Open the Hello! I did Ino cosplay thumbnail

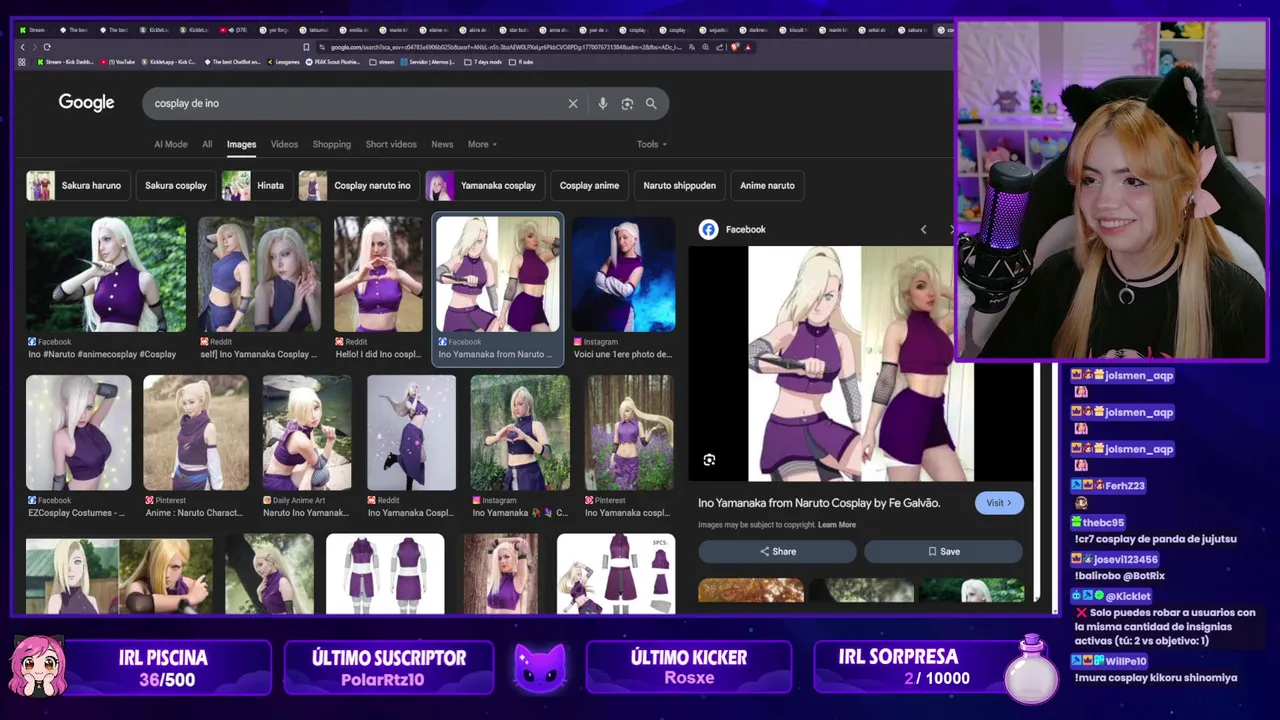[x=378, y=274]
